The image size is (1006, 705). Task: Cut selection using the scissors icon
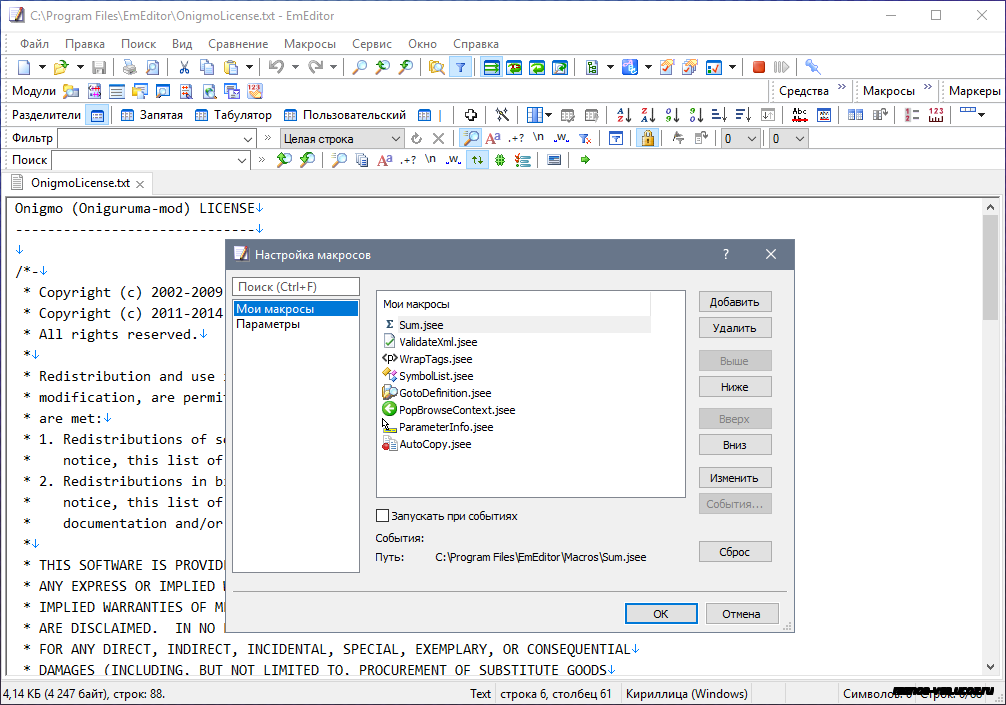(184, 67)
